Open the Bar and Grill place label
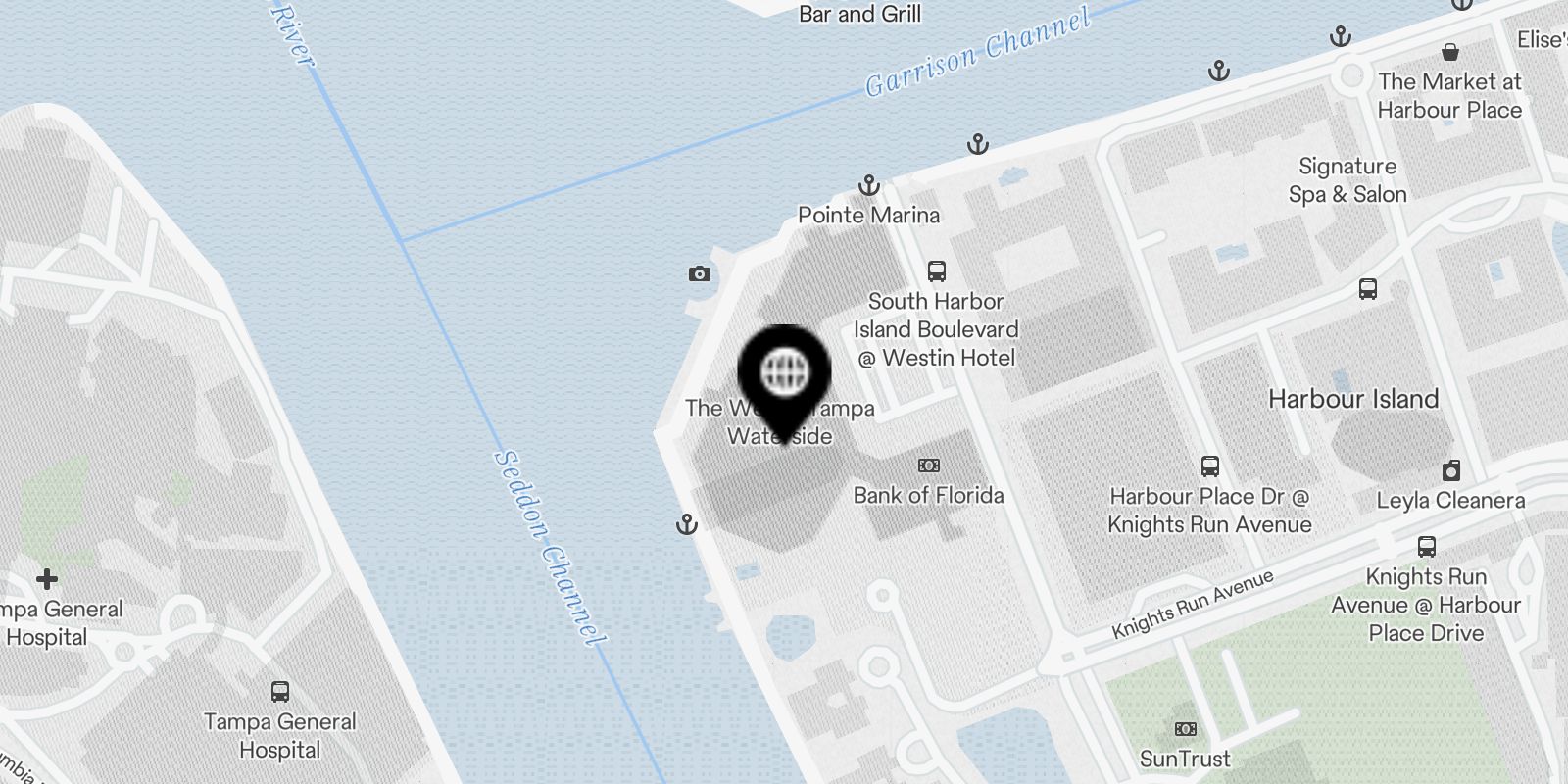The width and height of the screenshot is (1568, 784). tap(860, 14)
